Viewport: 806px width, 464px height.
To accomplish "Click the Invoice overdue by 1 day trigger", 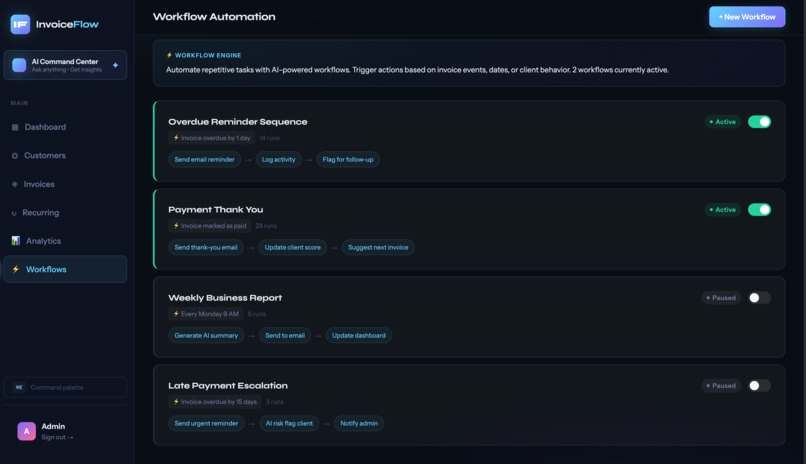I will point(212,138).
